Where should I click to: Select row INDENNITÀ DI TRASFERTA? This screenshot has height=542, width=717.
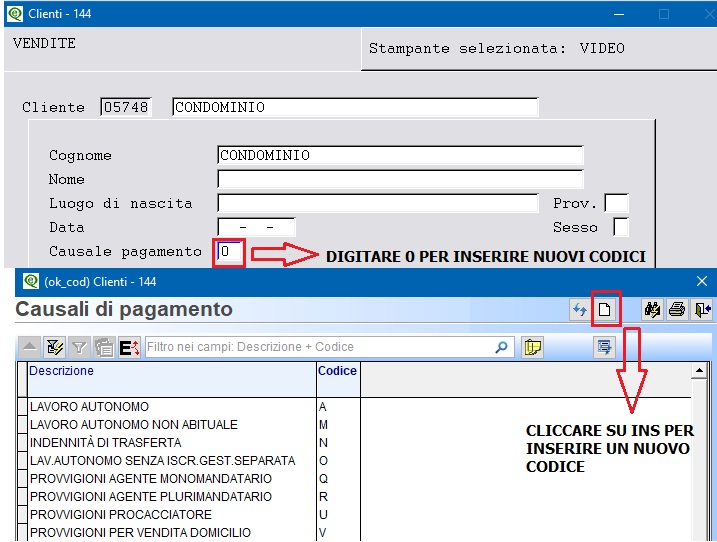pyautogui.click(x=172, y=443)
